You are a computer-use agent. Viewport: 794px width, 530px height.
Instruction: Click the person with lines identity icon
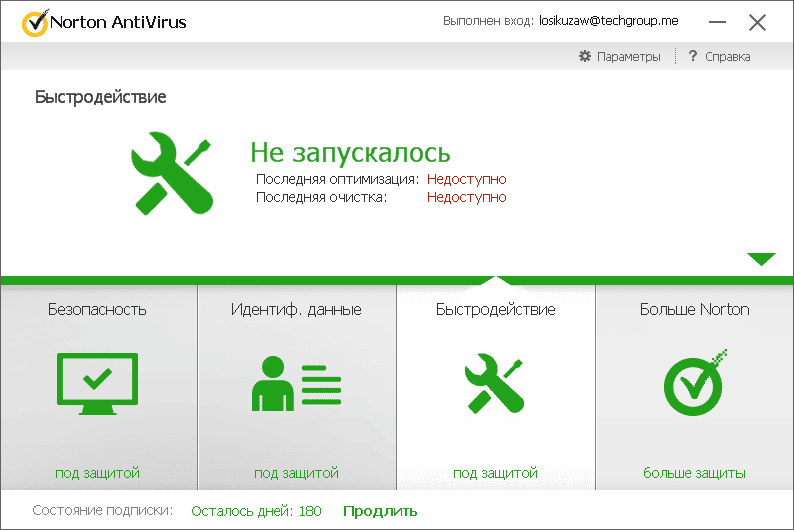[296, 383]
